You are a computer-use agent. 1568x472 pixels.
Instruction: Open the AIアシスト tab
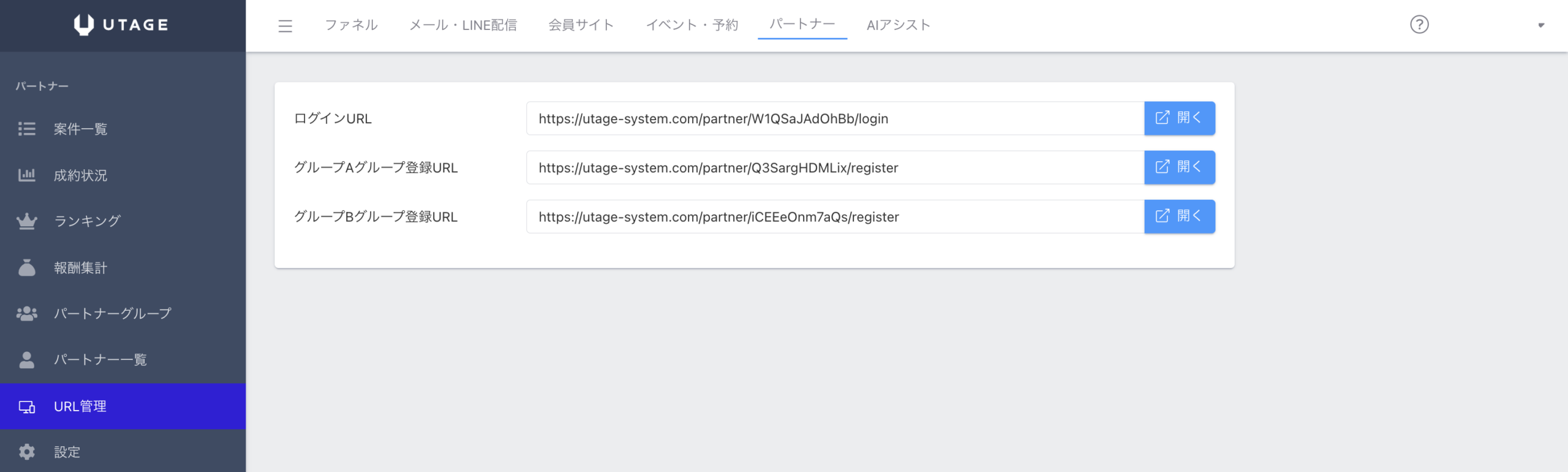[x=898, y=25]
